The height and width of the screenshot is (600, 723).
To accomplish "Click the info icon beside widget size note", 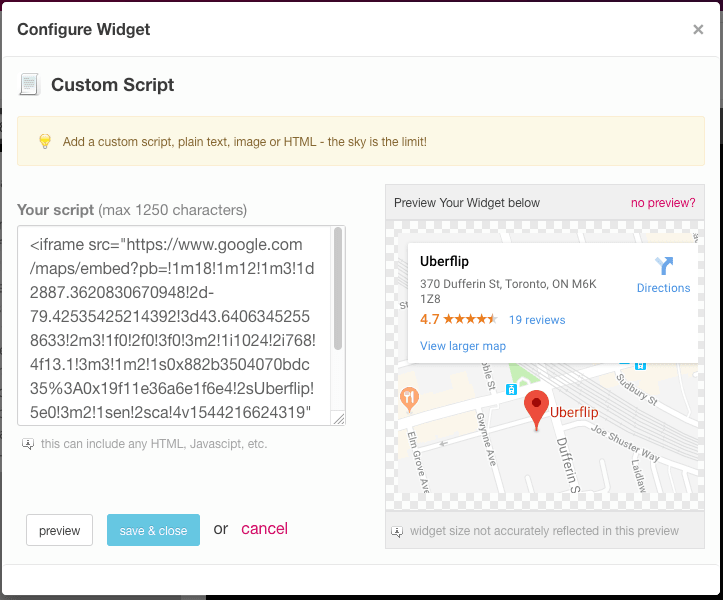I will (397, 531).
